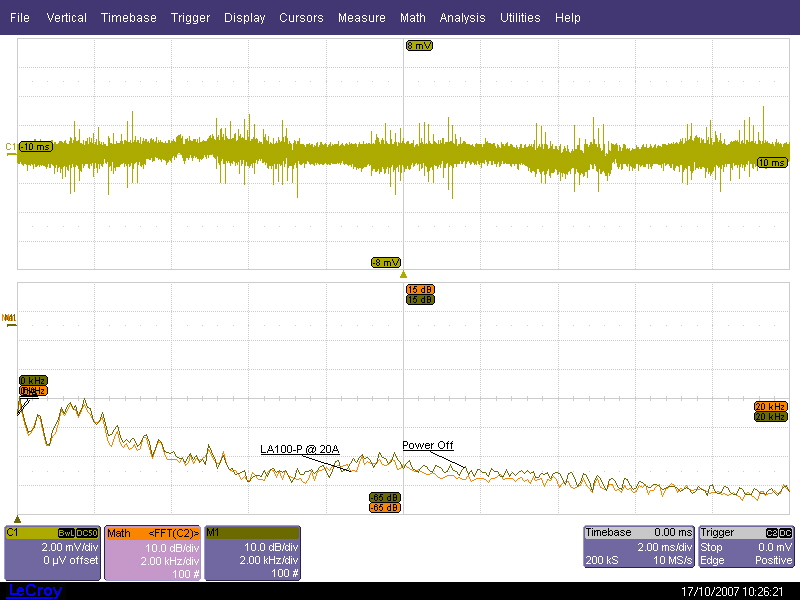Click the "10 MS/s" sample rate
Screen dimensions: 800x600
pos(672,560)
